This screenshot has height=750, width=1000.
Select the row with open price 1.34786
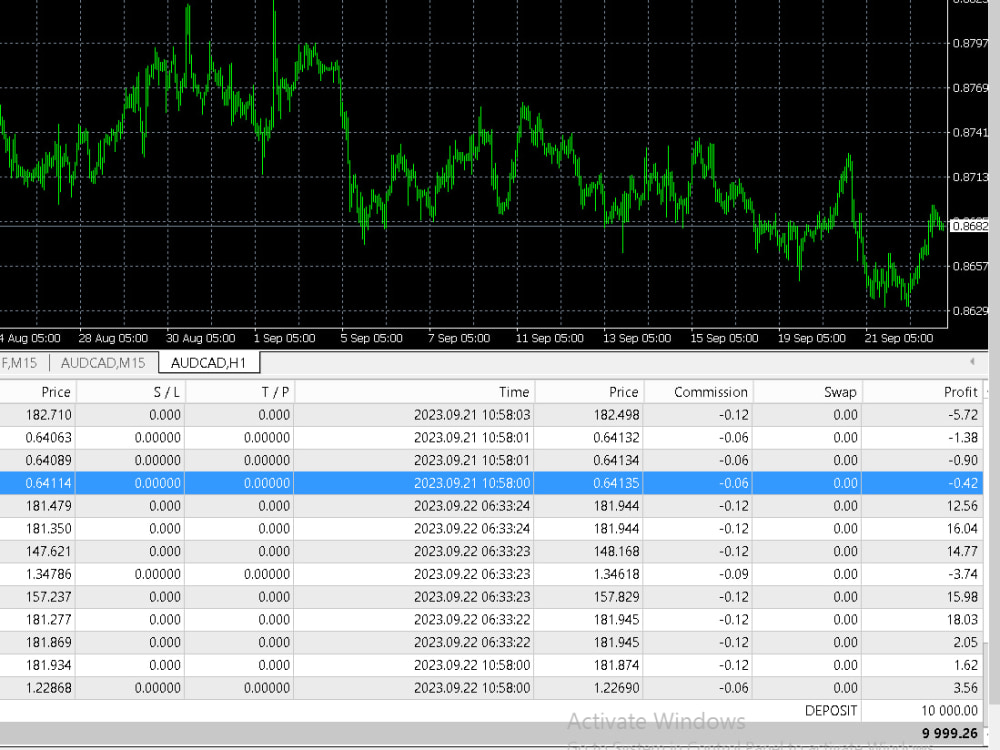click(x=491, y=575)
